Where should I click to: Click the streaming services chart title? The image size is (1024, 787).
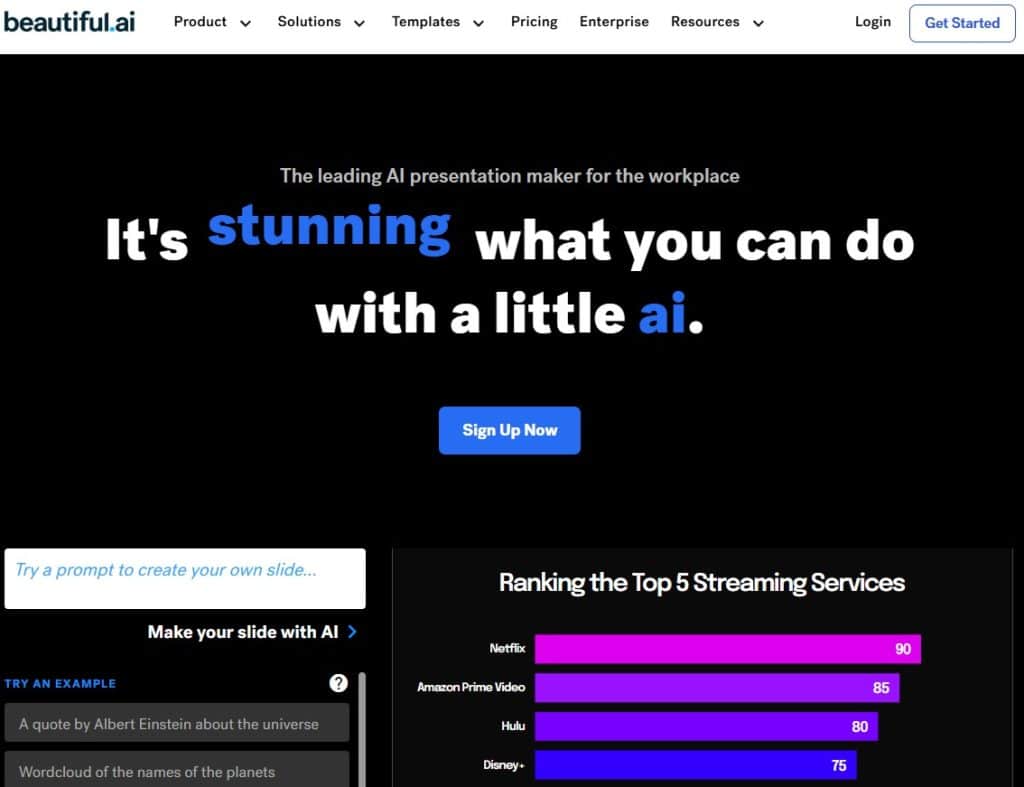(702, 582)
